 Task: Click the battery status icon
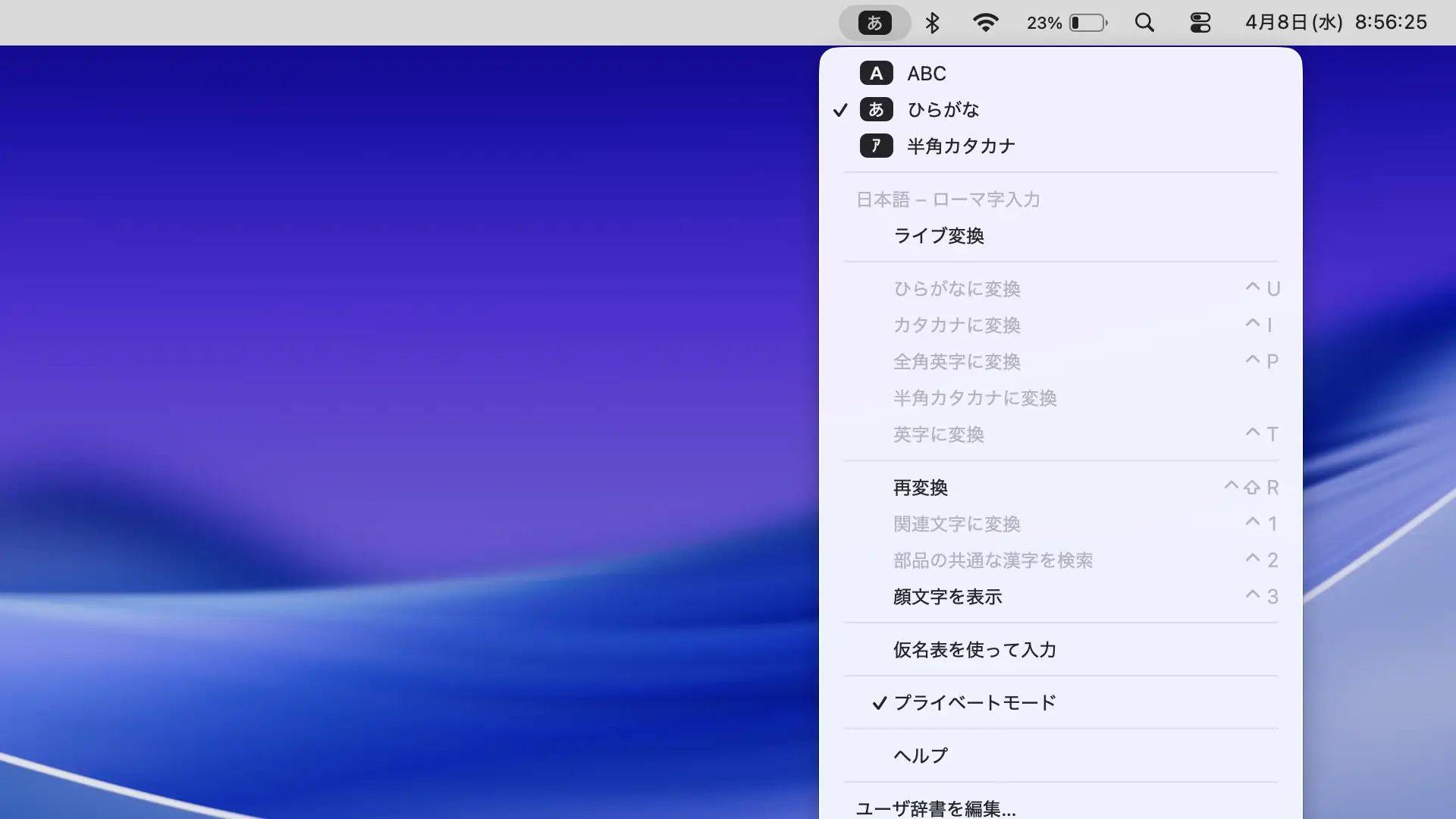point(1087,23)
